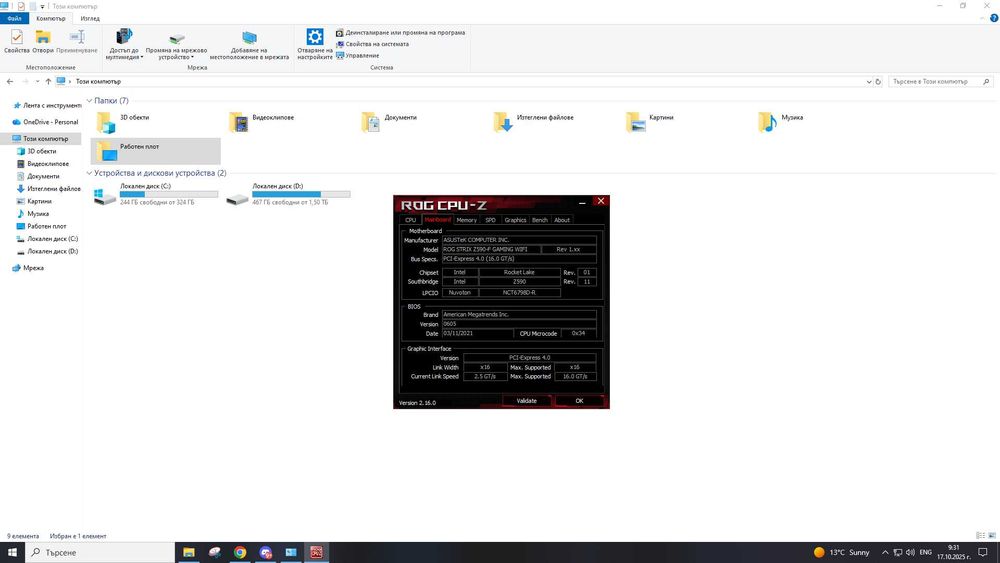The height and width of the screenshot is (563, 1000).
Task: Go up one folder level with the up arrow
Action: (x=48, y=82)
